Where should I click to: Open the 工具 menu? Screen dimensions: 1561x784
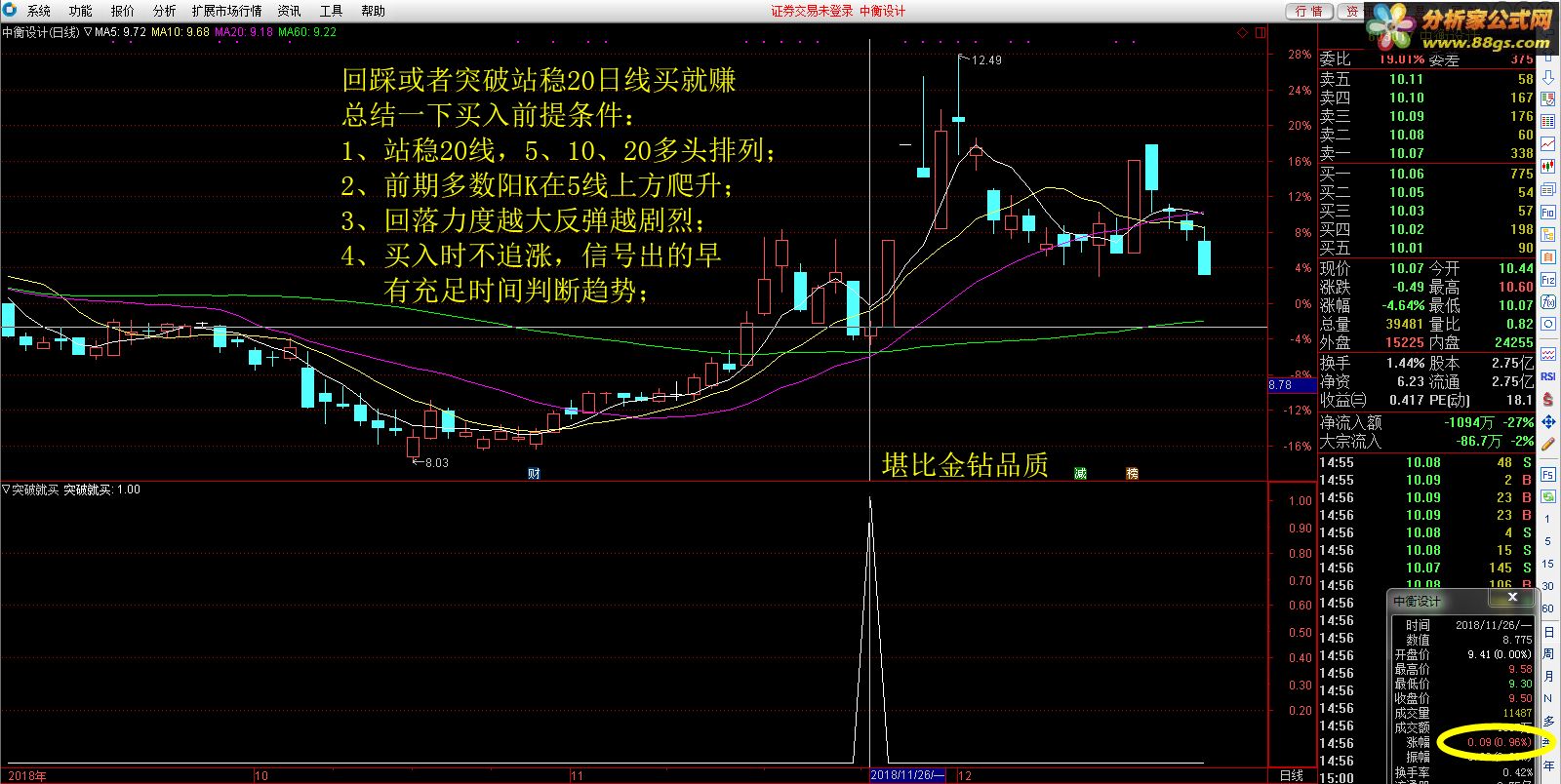pos(331,11)
